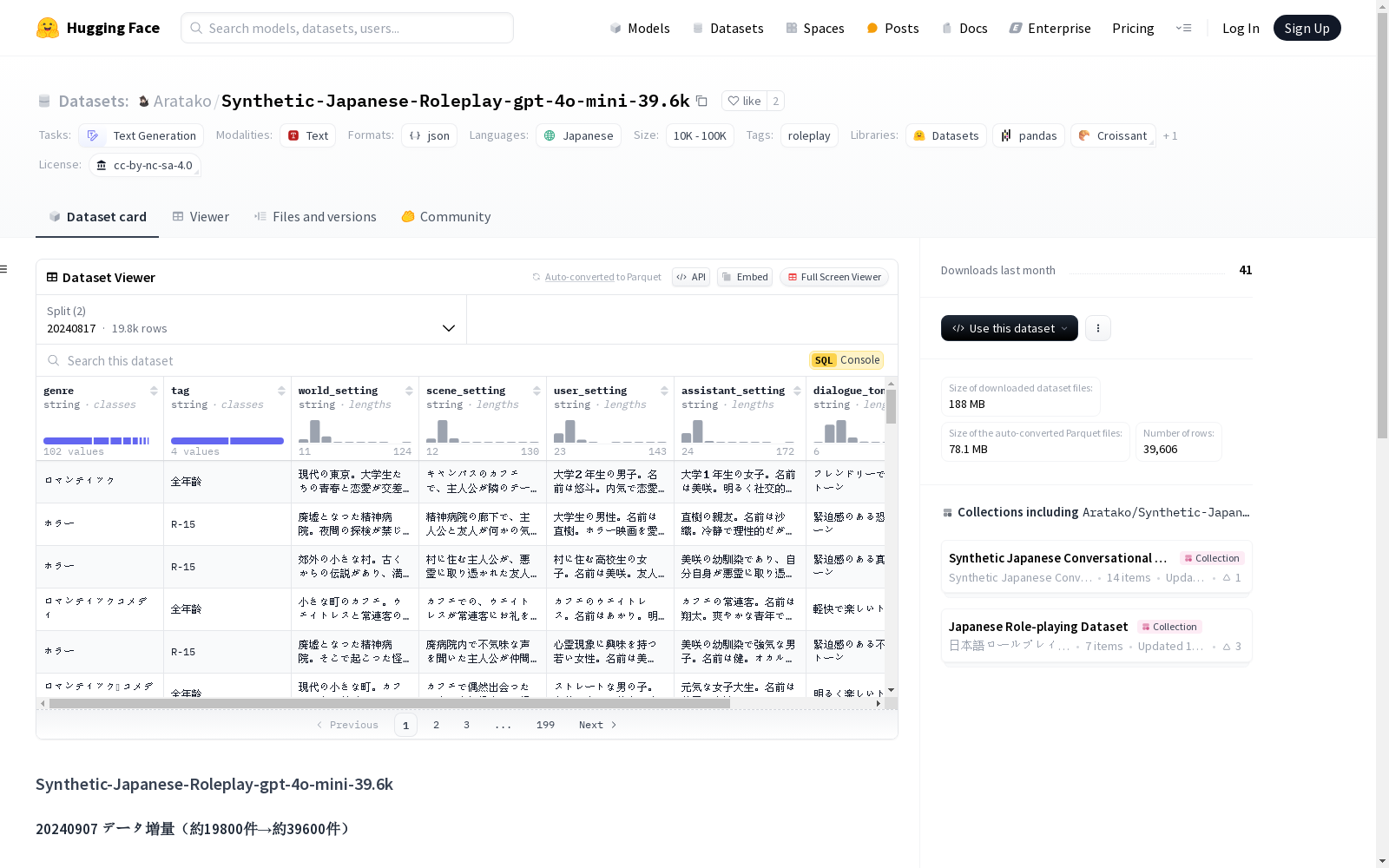Click the sort icon on assistant_setting column
This screenshot has width=1389, height=868.
click(x=797, y=391)
